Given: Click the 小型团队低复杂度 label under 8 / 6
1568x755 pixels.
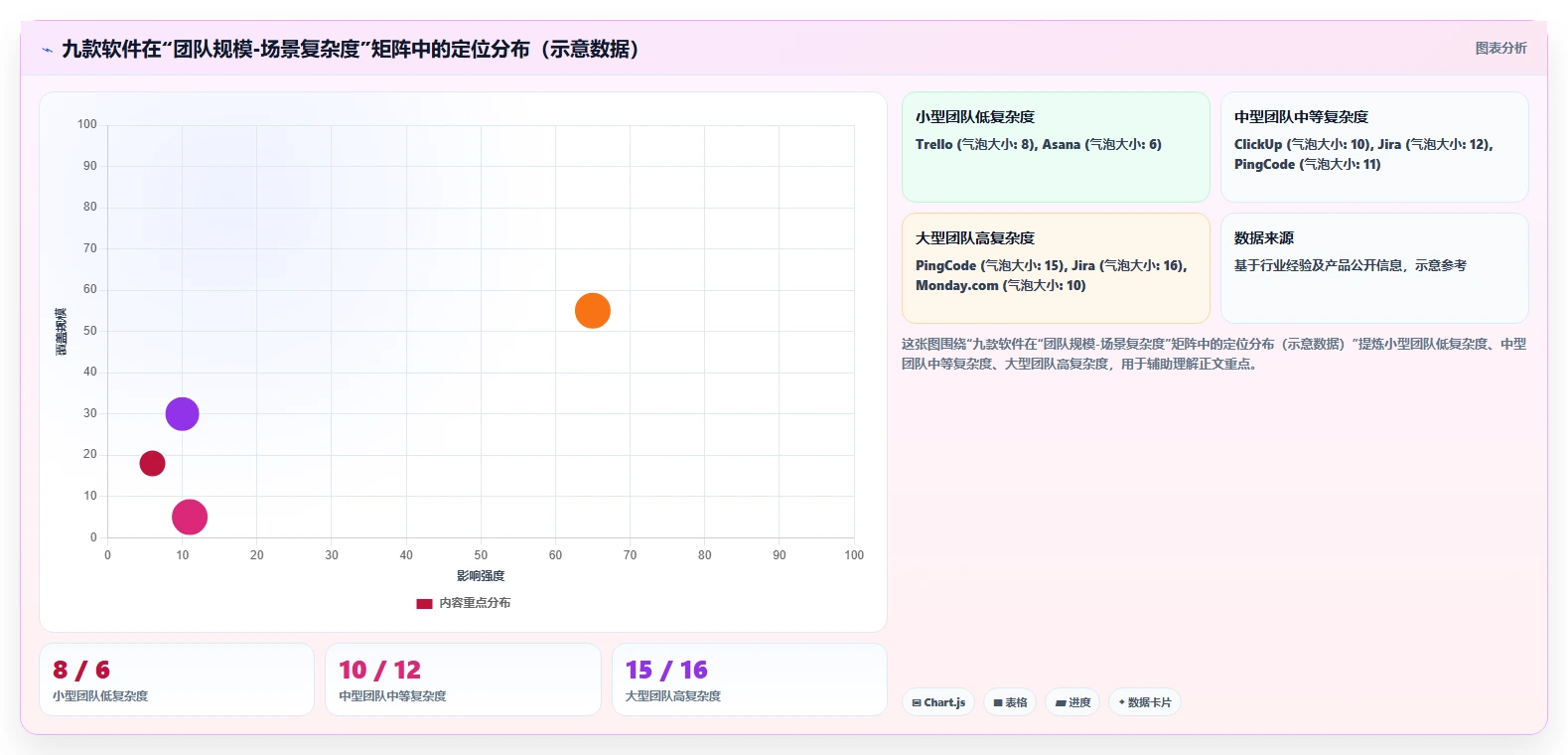Looking at the screenshot, I should pyautogui.click(x=100, y=696).
